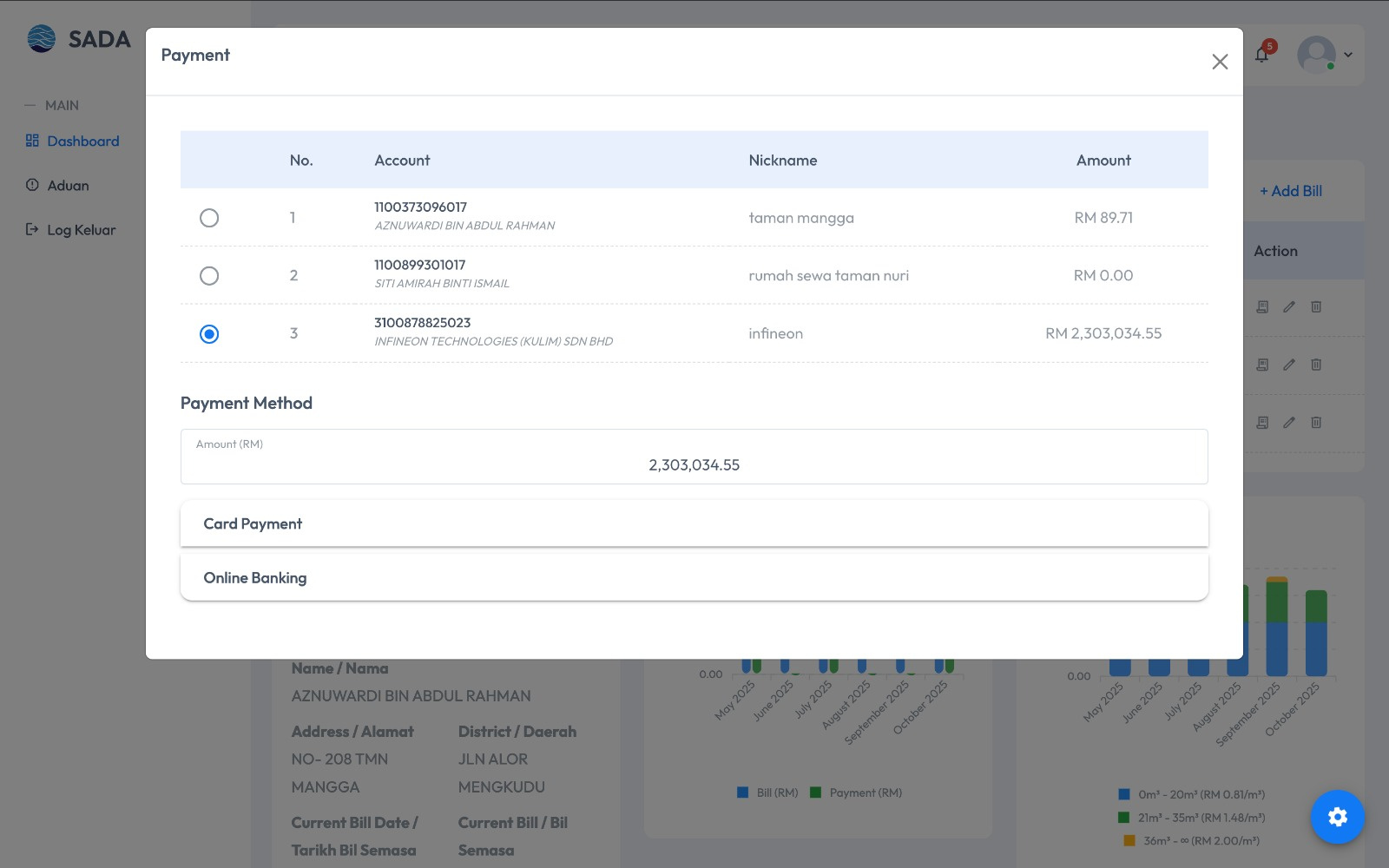
Task: Click amount RM 89.71
Action: [x=1103, y=218]
